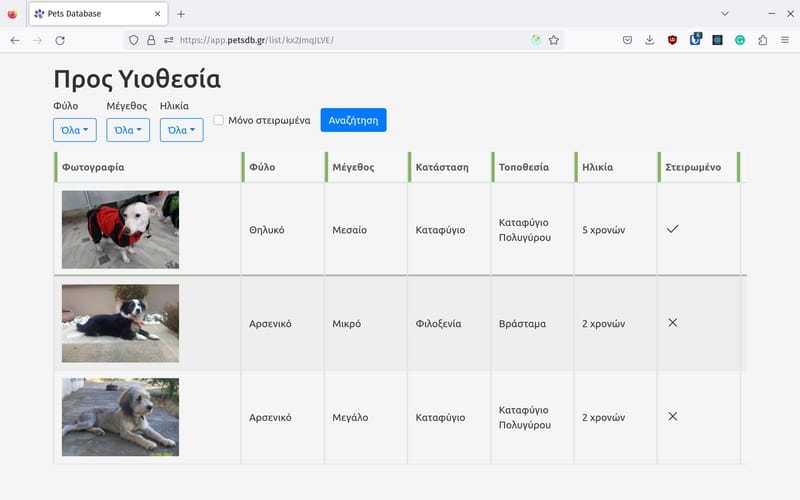
Task: Expand the Ηλικία Όλα dropdown
Action: [x=182, y=130]
